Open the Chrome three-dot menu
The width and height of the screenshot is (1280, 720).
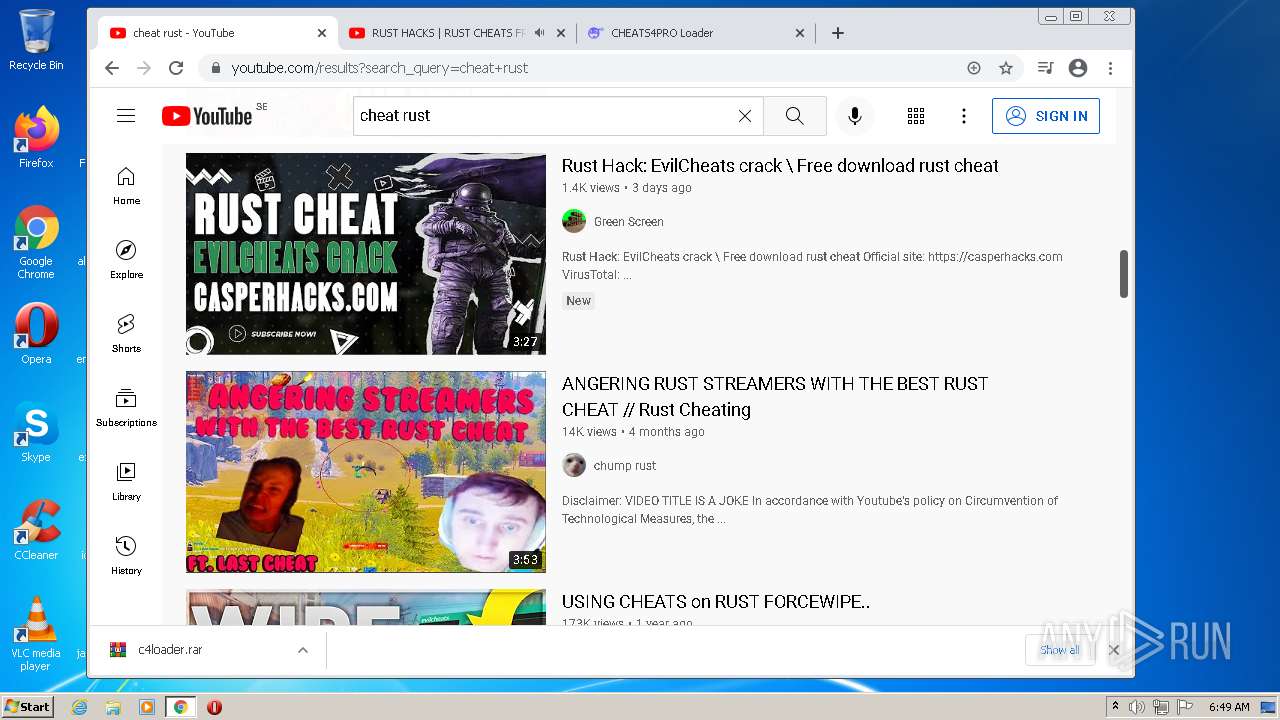1110,68
